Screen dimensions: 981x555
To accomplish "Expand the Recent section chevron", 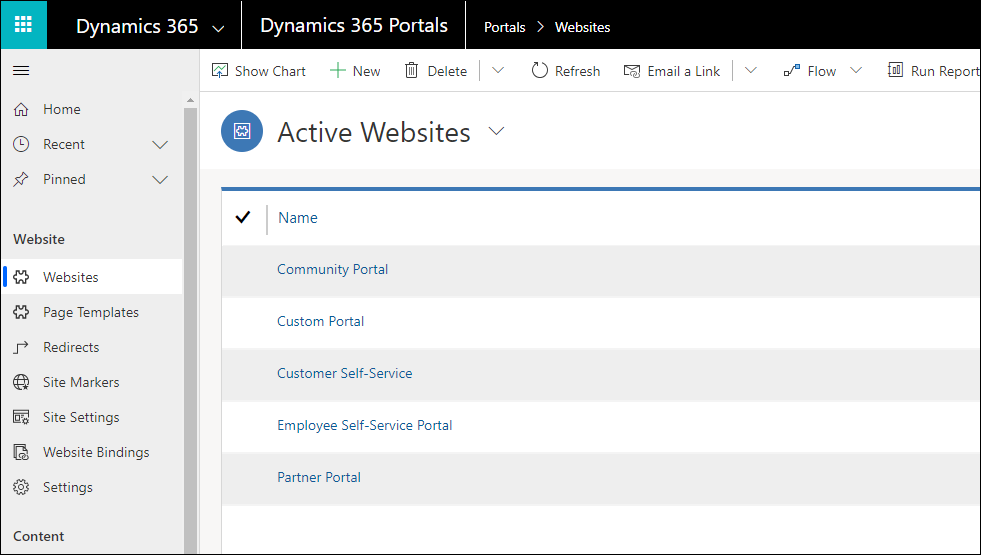I will coord(160,145).
